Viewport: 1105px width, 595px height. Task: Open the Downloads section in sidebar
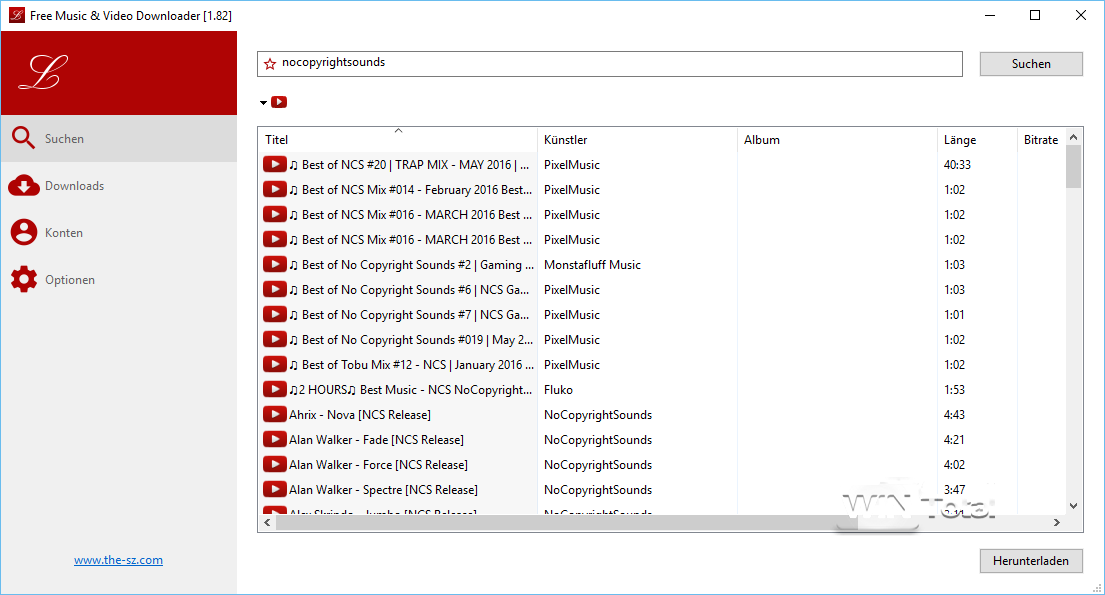pos(118,185)
